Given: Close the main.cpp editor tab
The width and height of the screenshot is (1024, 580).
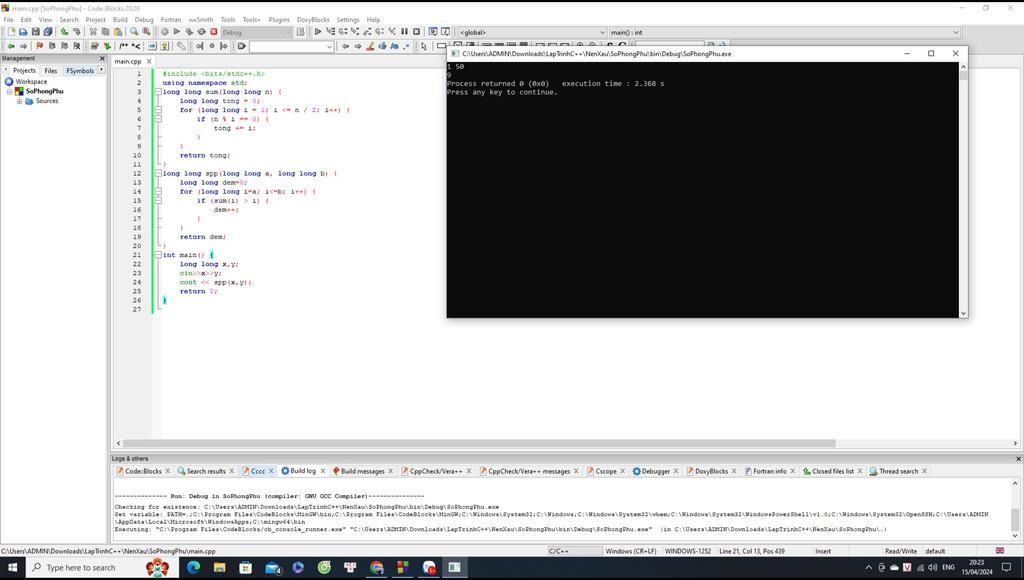Looking at the screenshot, I should click(149, 61).
